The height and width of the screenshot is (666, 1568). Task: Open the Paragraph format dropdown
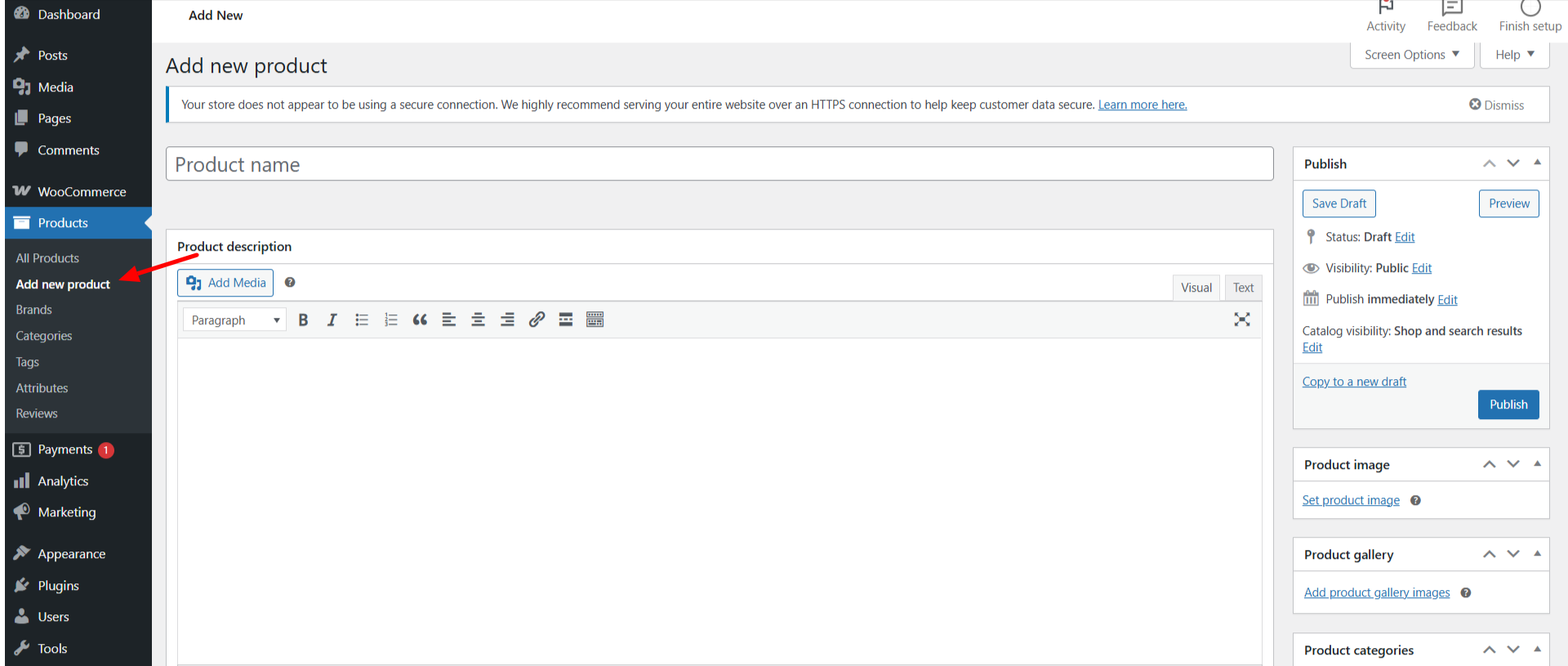click(x=235, y=320)
